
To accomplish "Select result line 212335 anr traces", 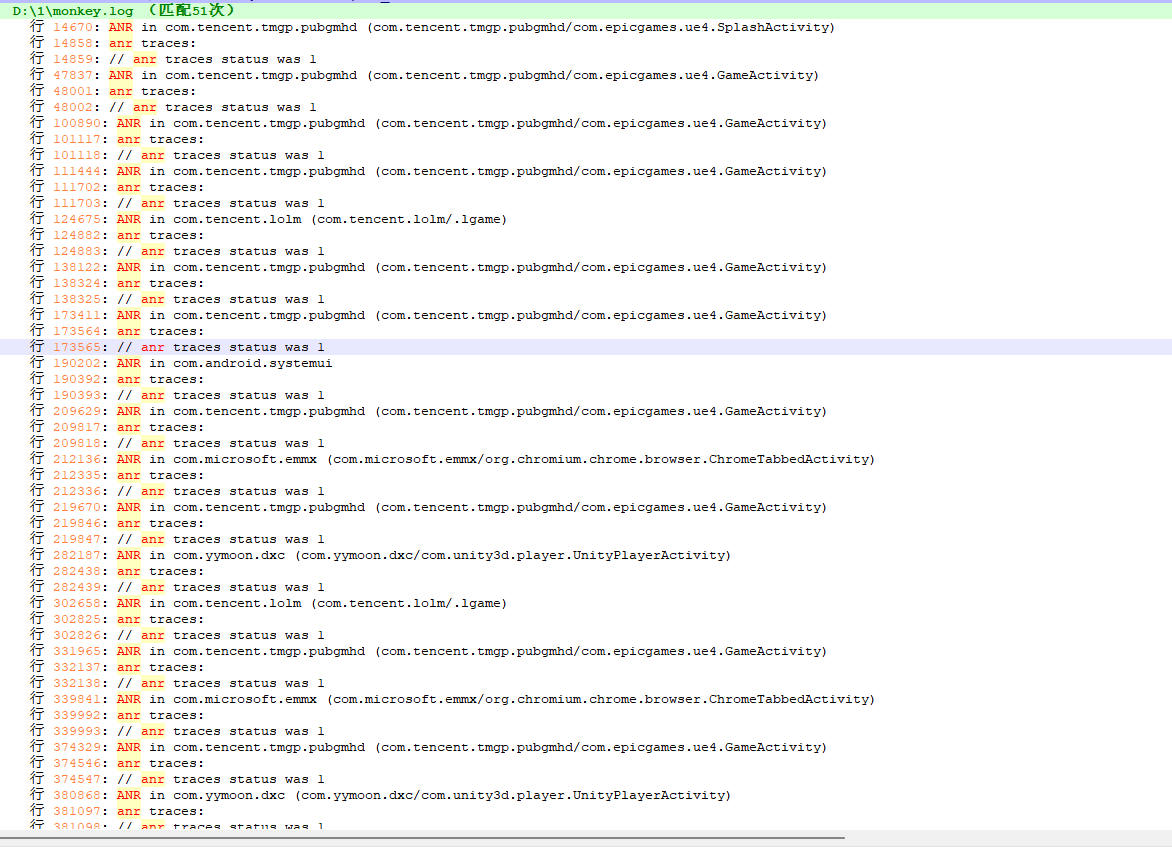I will coord(586,475).
